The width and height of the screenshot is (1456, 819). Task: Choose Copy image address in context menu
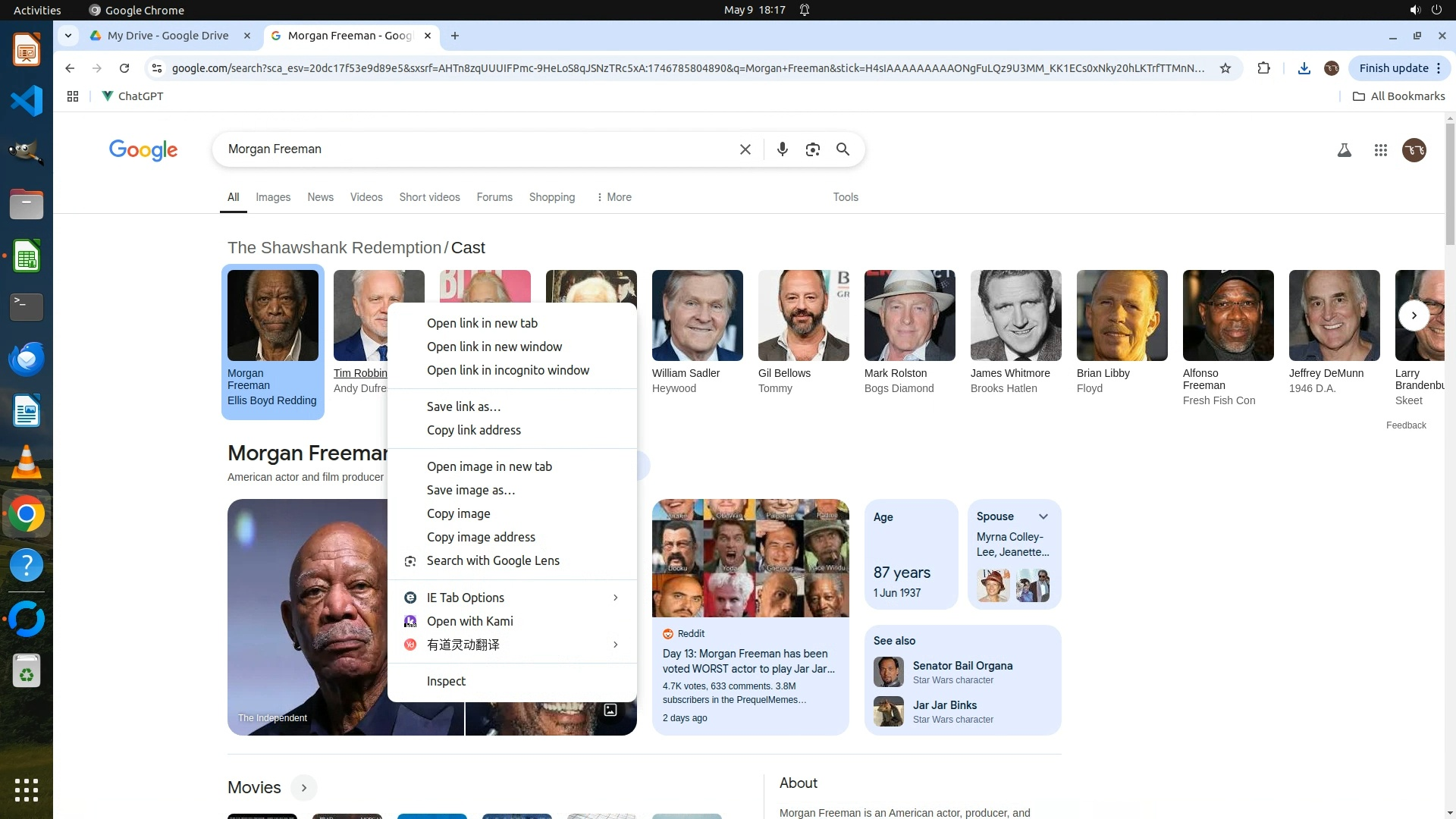481,537
